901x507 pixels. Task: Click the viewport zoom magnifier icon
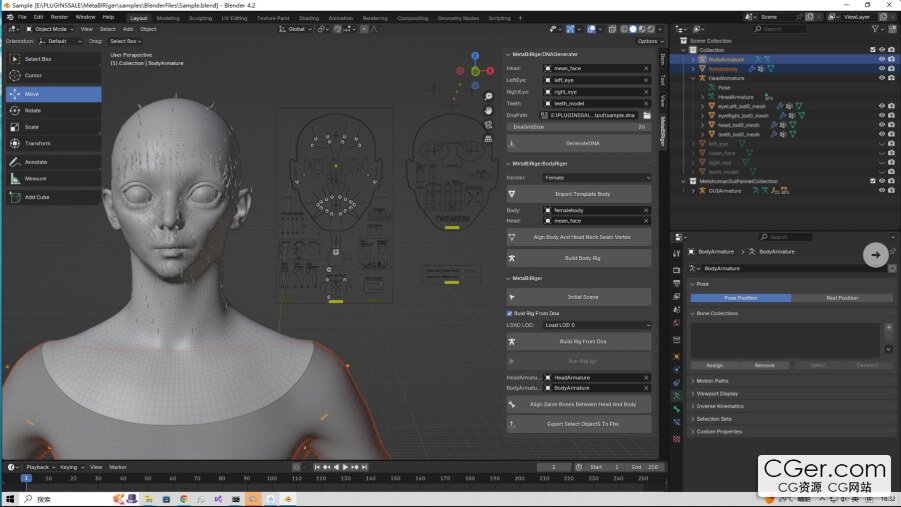coord(489,97)
